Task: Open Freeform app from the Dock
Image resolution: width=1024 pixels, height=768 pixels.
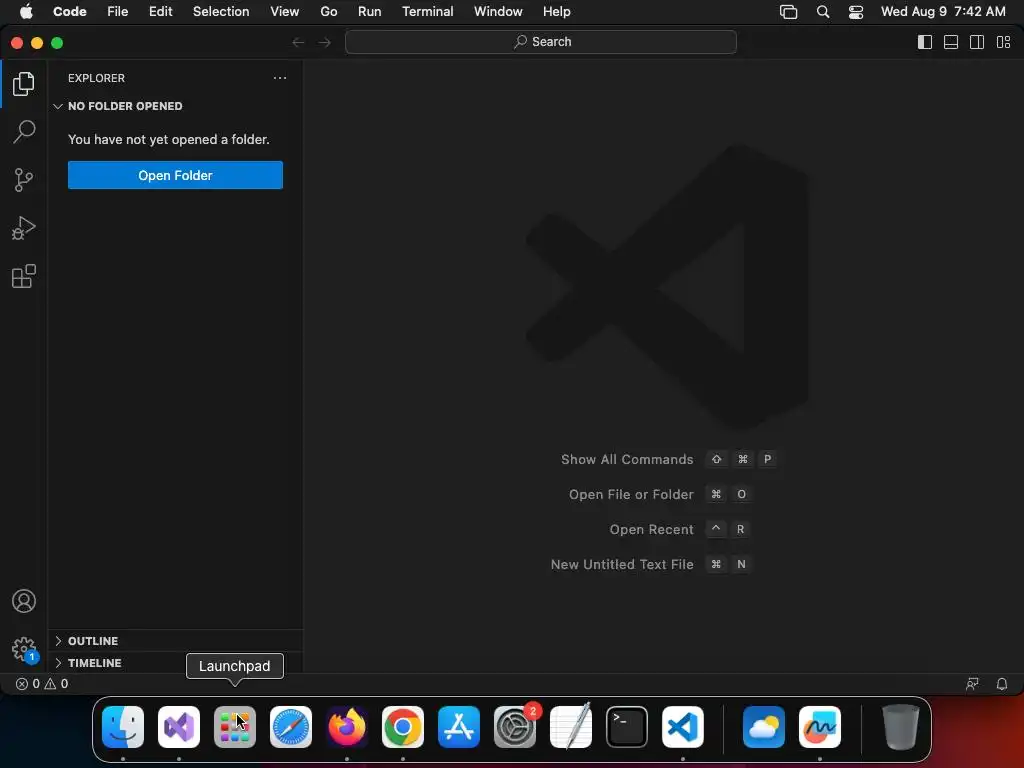Action: click(x=820, y=727)
